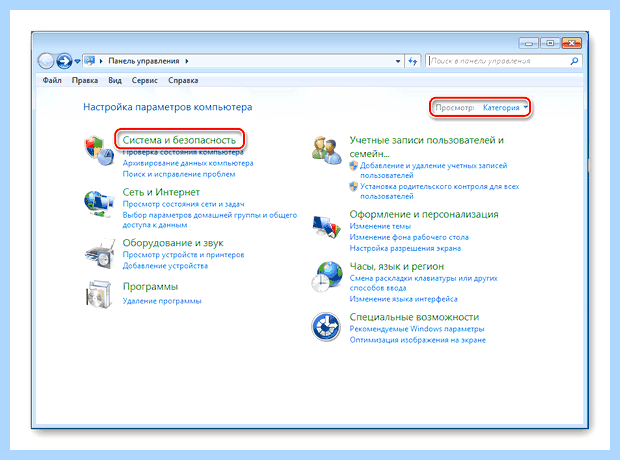Image resolution: width=620 pixels, height=460 pixels.
Task: Expand the breadcrumb arrow before Панель управления
Action: [101, 61]
